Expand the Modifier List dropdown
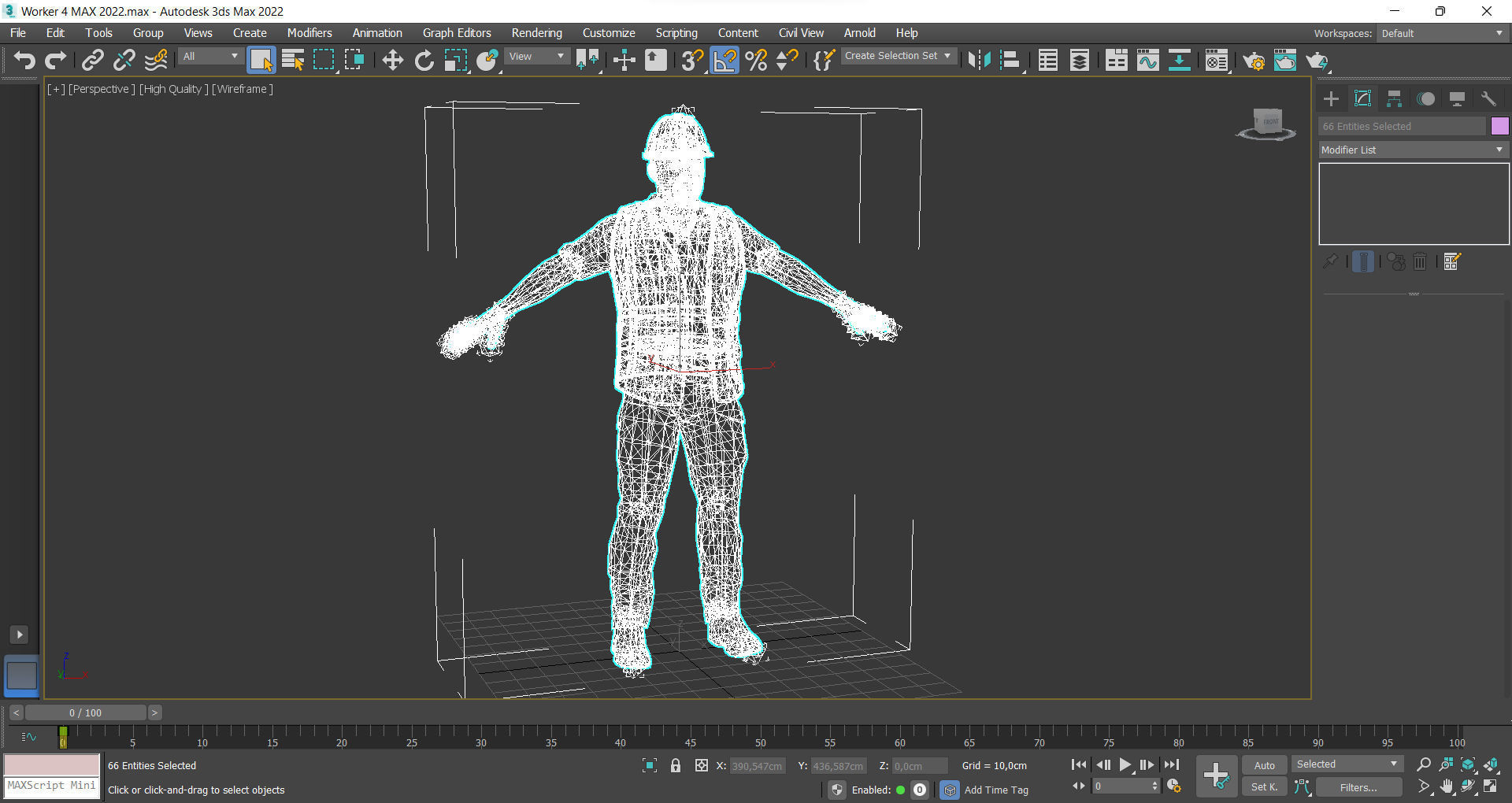The height and width of the screenshot is (803, 1512). click(1414, 150)
